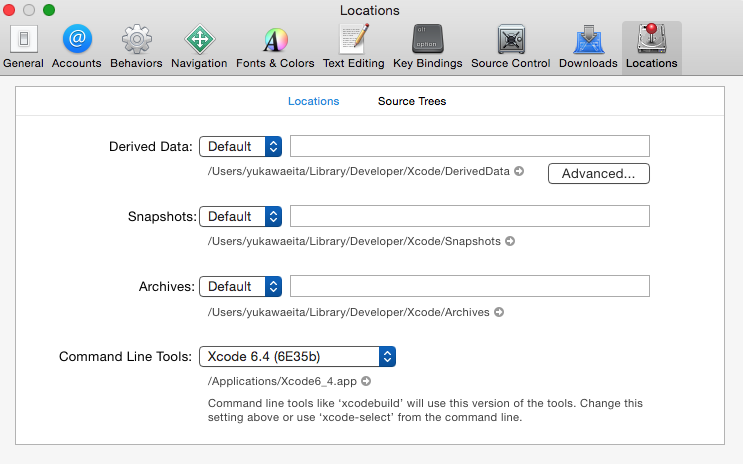
Task: Reveal DerivedData folder via arrow icon
Action: click(x=519, y=171)
